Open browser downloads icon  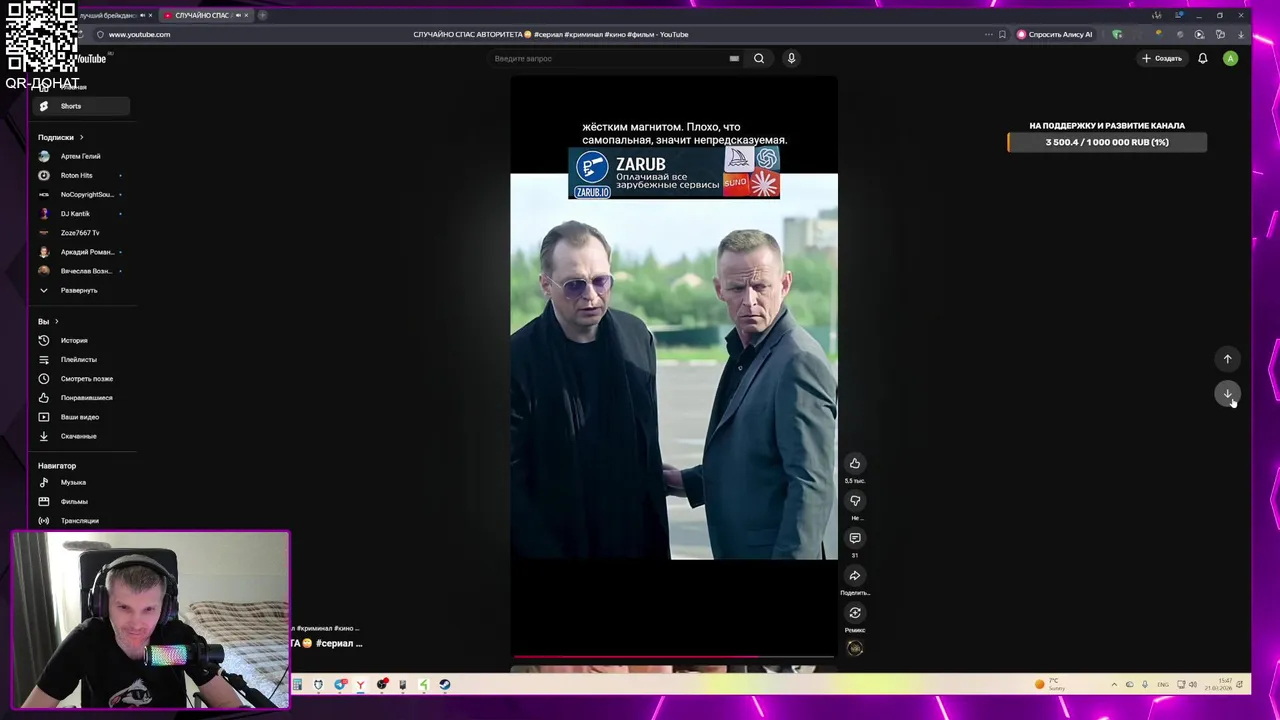(1241, 34)
